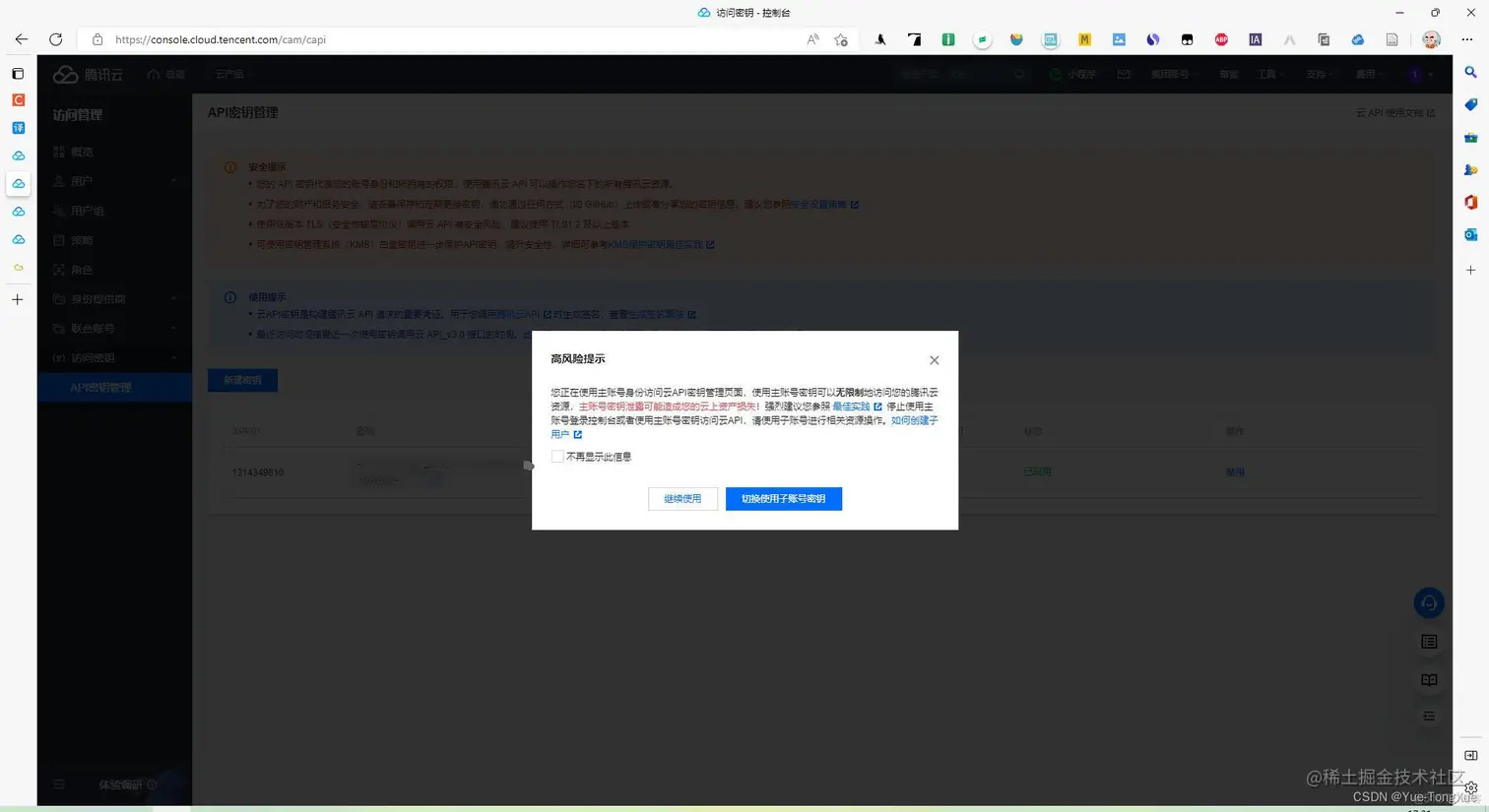Viewport: 1489px width, 812px height.
Task: Open the 工具 menu in the top bar
Action: 1267,73
